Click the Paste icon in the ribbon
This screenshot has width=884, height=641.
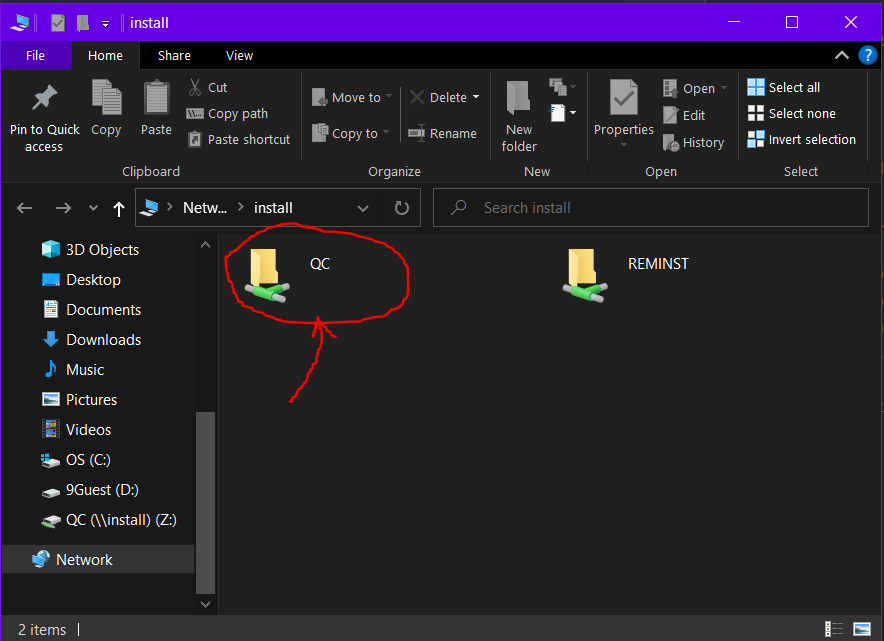click(156, 100)
